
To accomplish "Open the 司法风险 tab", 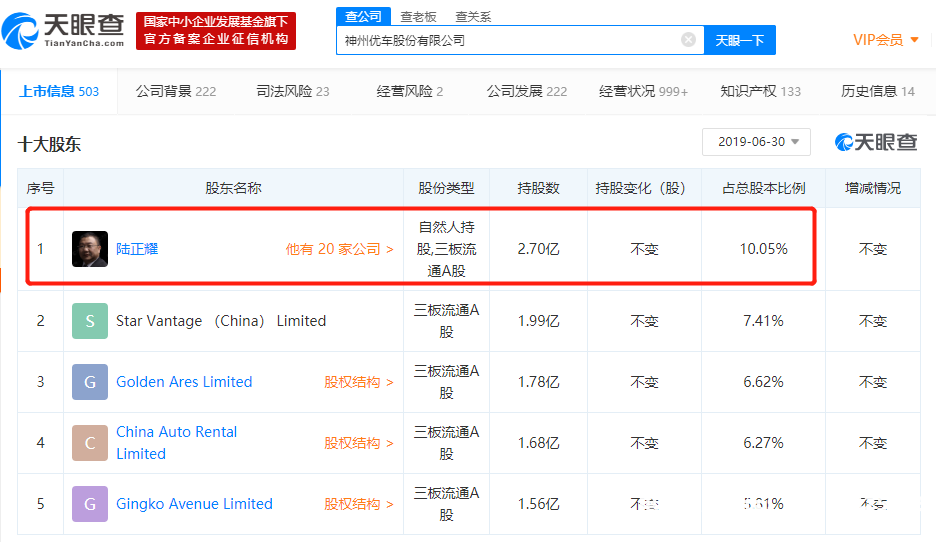I will click(x=292, y=91).
